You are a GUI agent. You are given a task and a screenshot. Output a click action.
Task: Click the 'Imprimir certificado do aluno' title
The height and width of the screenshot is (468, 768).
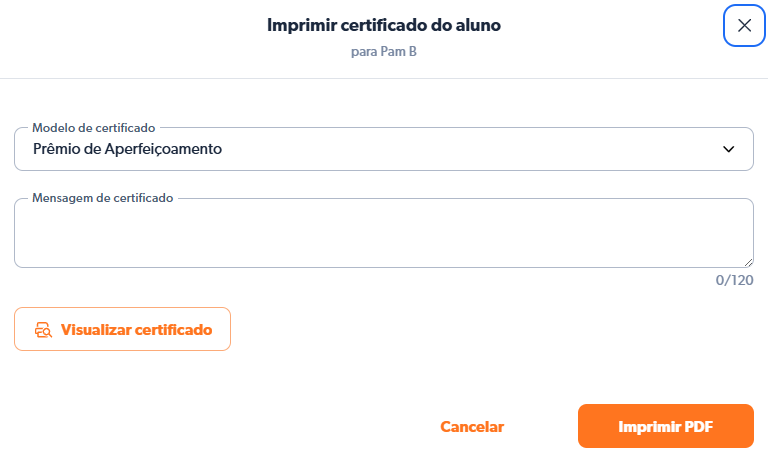(384, 26)
